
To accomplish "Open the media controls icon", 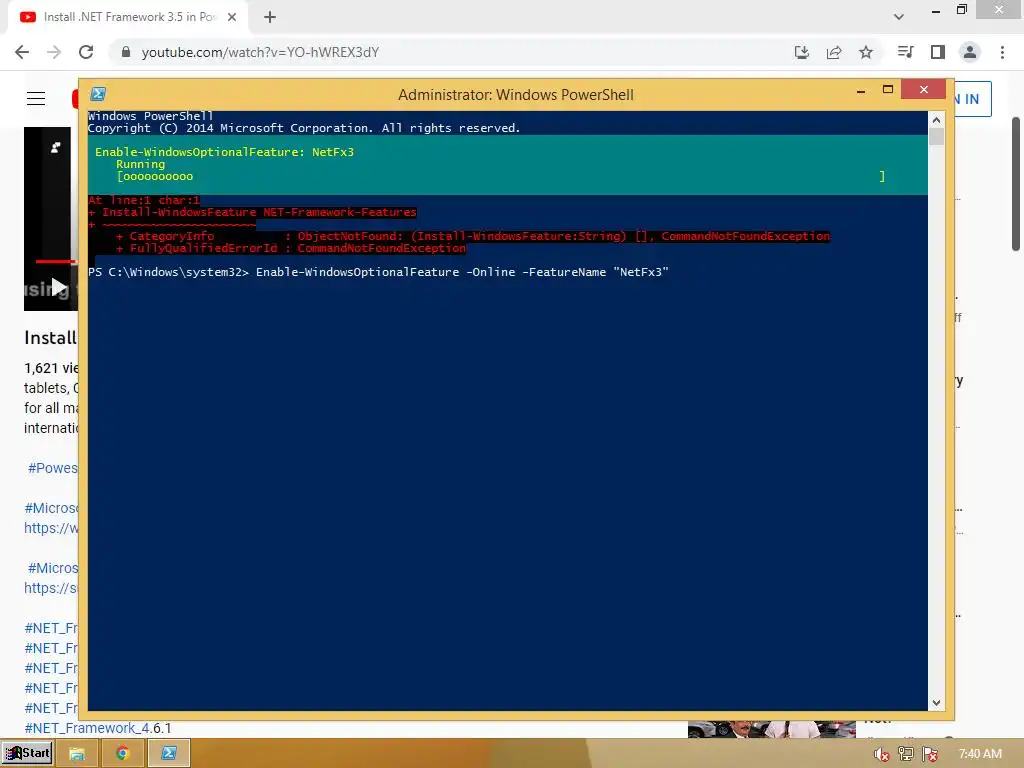I will [x=905, y=52].
